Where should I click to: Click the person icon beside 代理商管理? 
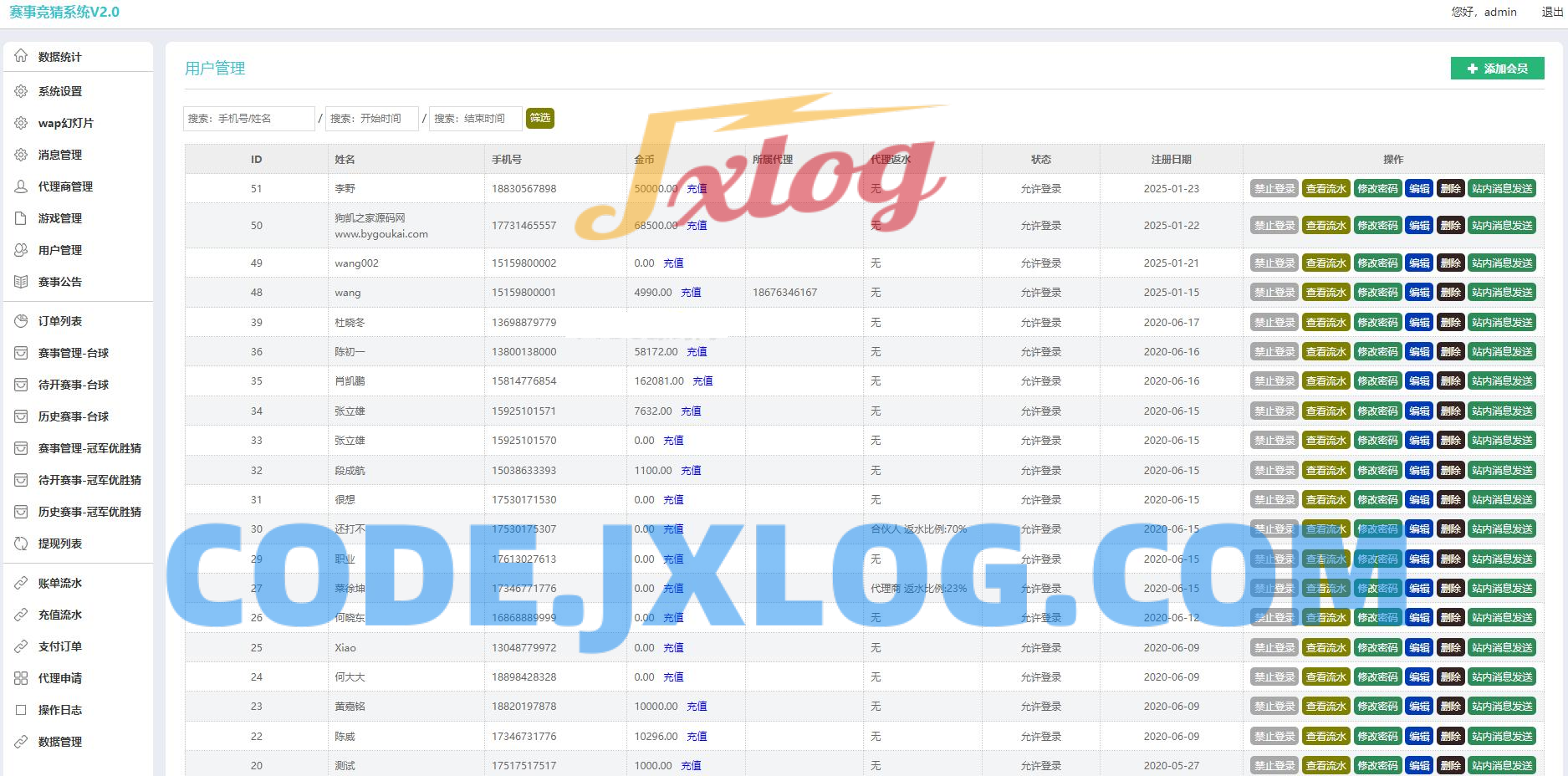[21, 186]
